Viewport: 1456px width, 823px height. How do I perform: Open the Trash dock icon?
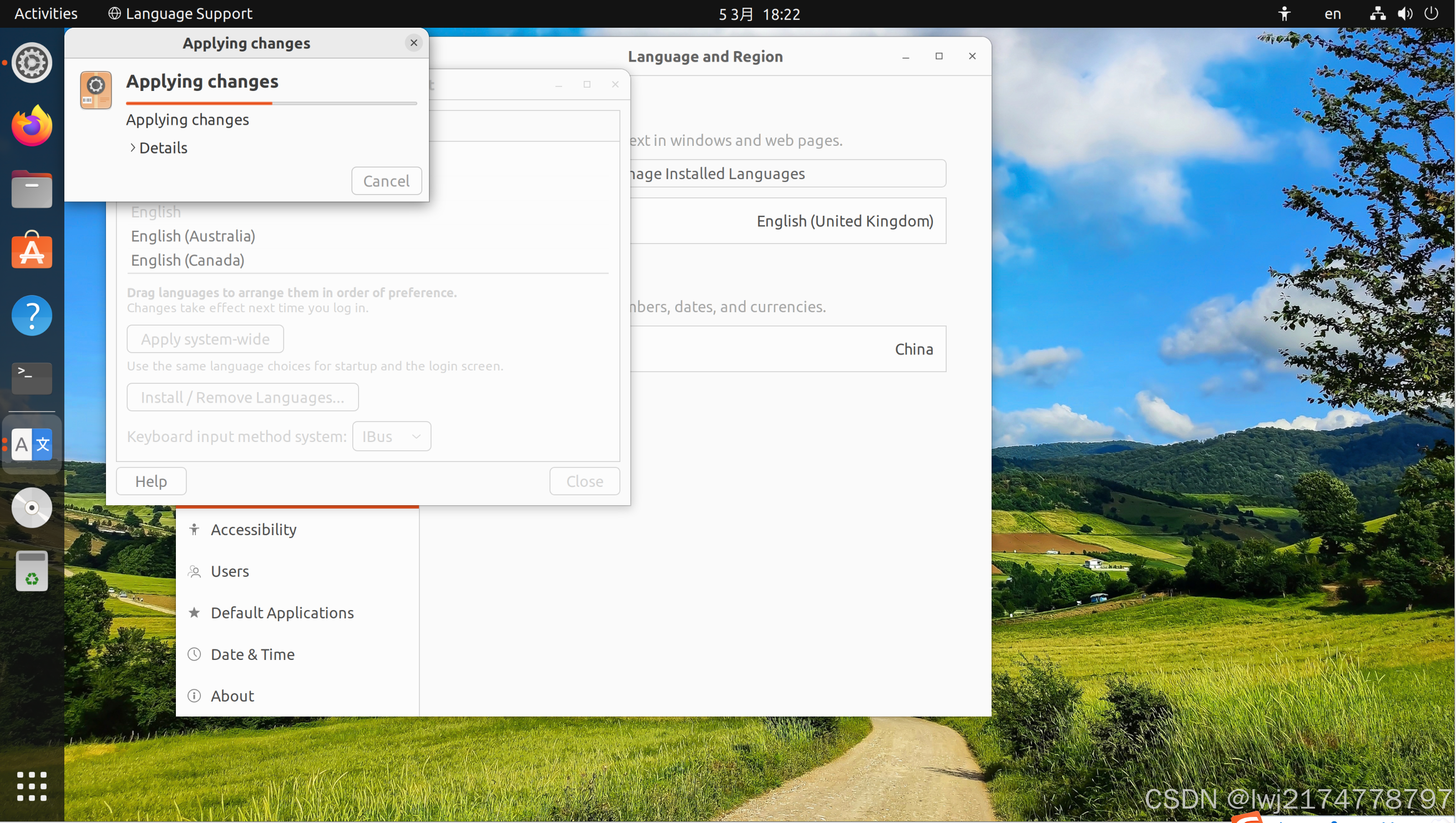point(32,571)
